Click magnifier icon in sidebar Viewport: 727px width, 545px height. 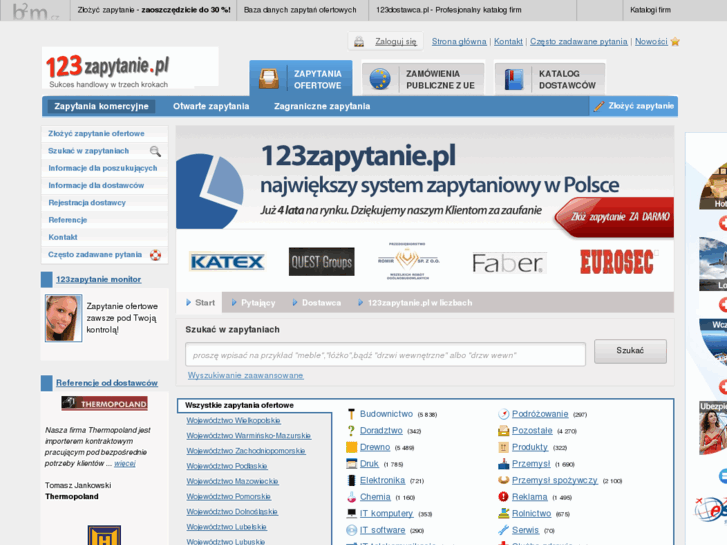(x=155, y=151)
